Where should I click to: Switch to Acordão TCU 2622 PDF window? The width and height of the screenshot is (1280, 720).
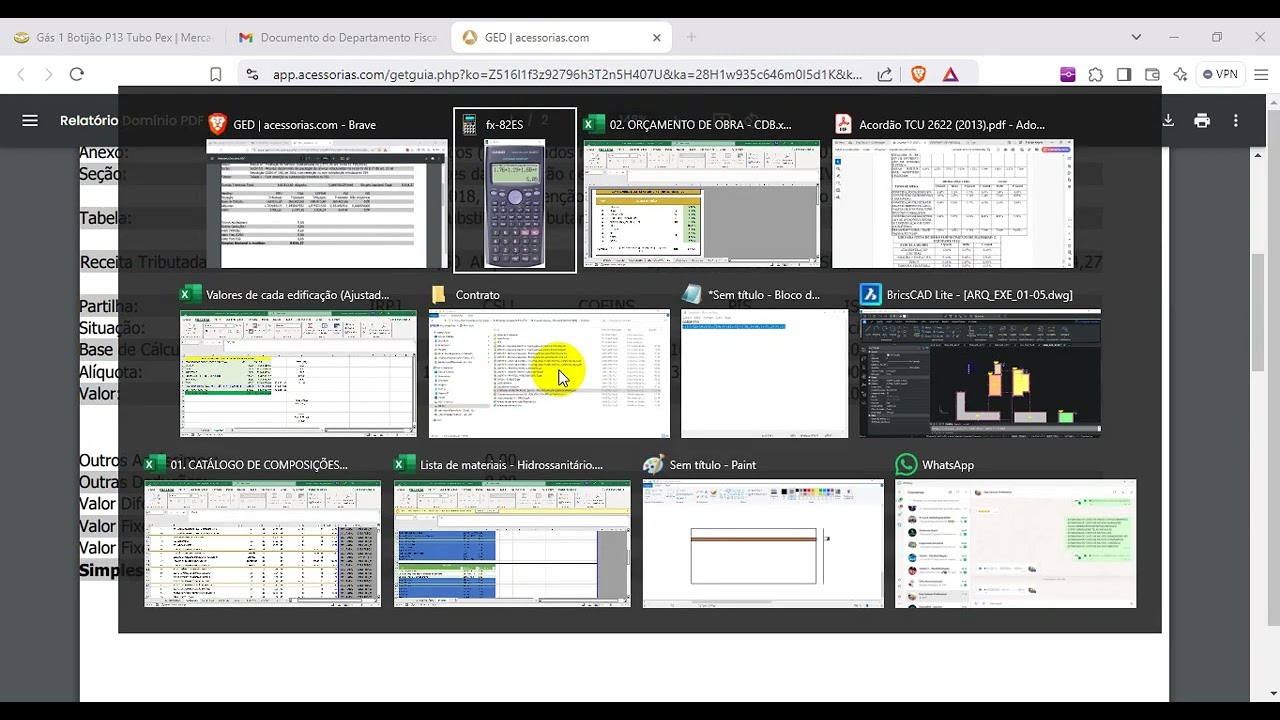[x=953, y=189]
